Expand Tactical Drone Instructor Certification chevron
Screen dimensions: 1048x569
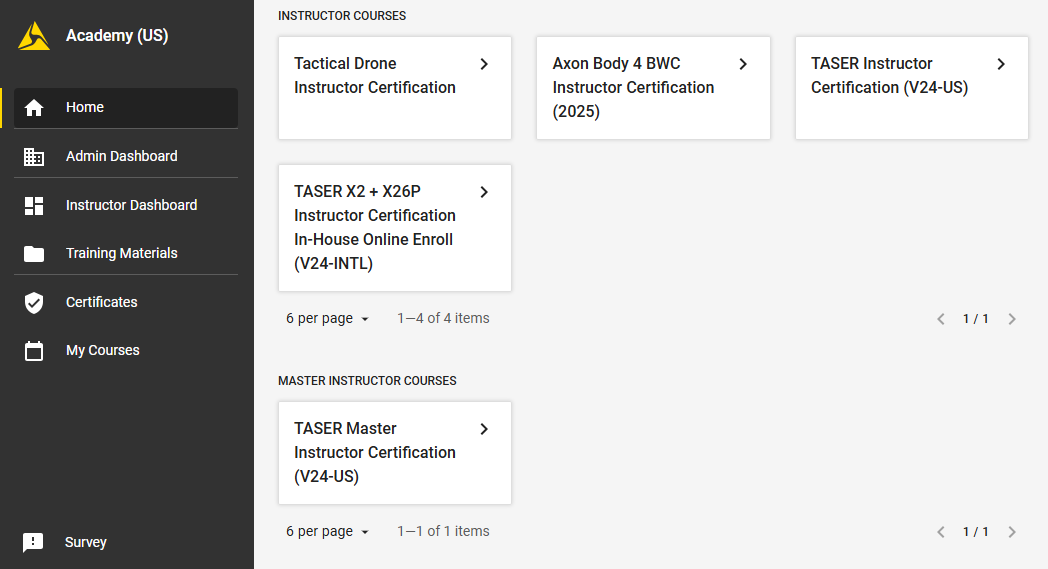point(484,64)
